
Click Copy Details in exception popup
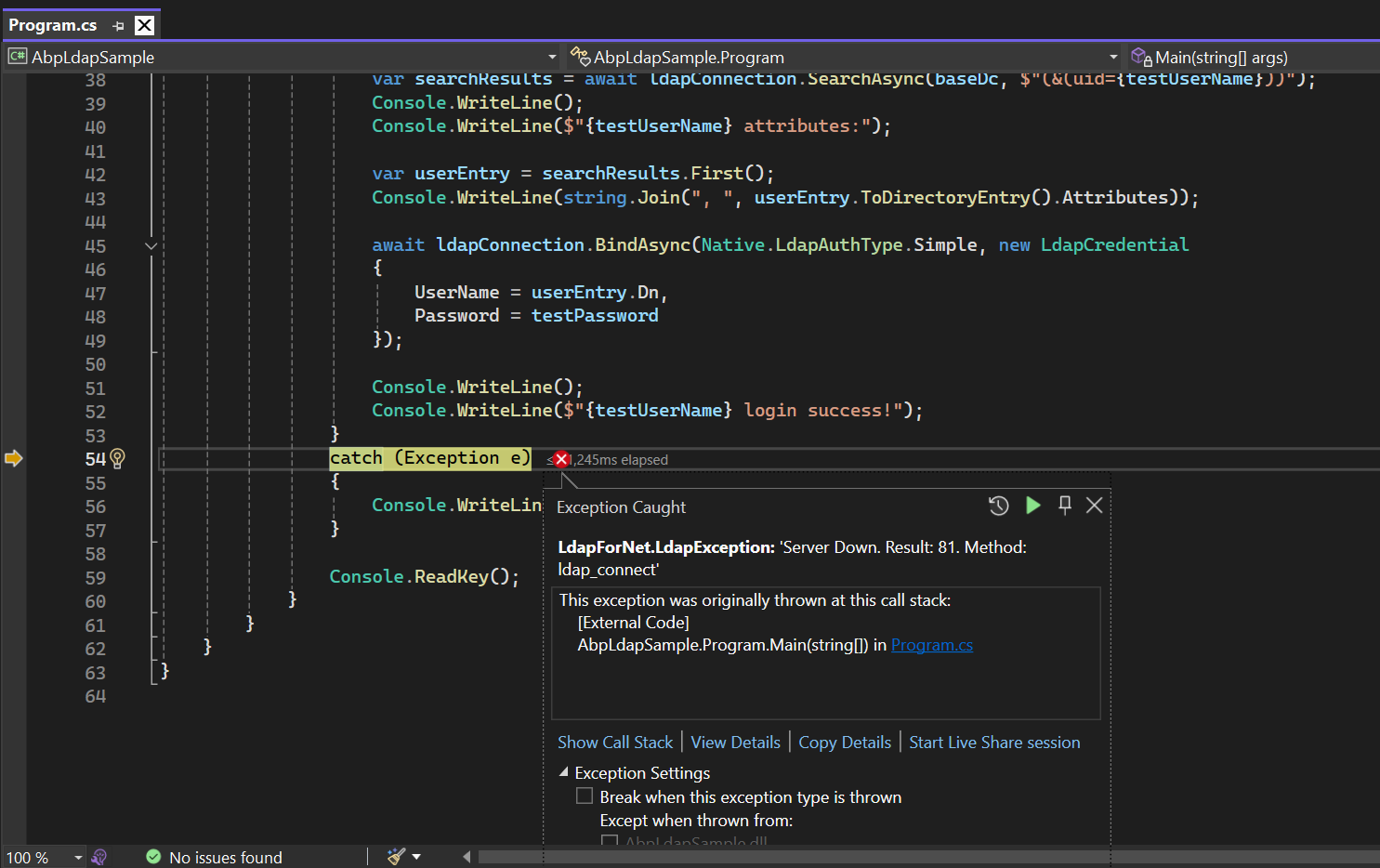click(844, 743)
